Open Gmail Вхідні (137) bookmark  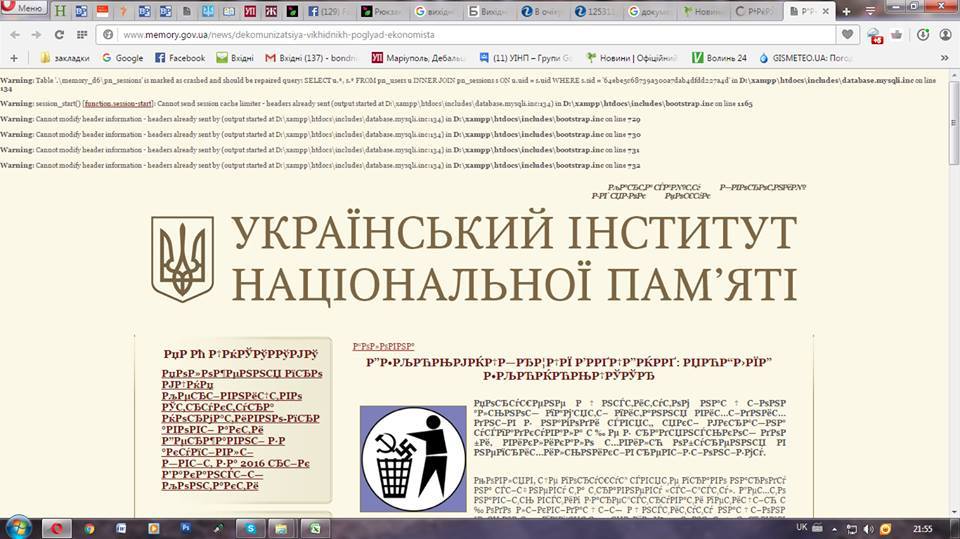(311, 58)
